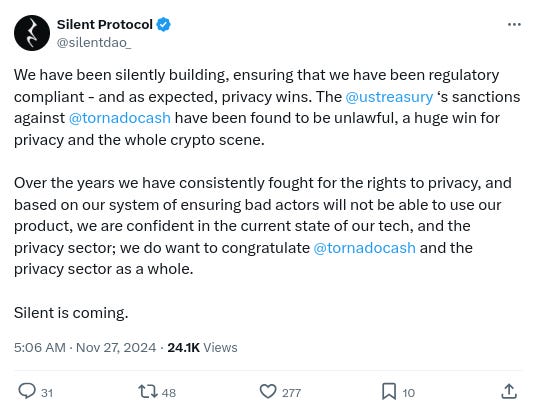Image resolution: width=534 pixels, height=409 pixels.
Task: Click the 31 replies count
Action: pos(47,393)
